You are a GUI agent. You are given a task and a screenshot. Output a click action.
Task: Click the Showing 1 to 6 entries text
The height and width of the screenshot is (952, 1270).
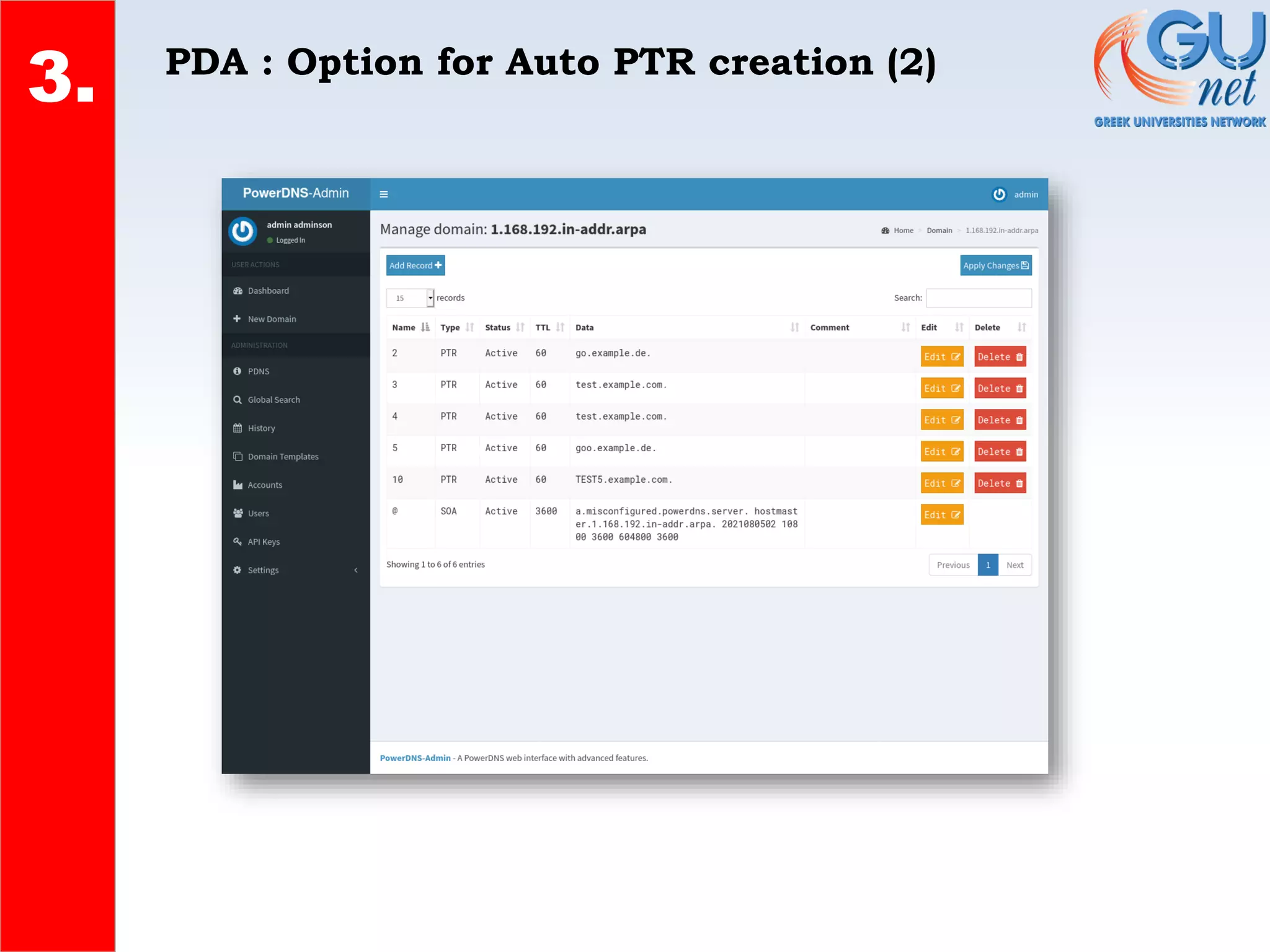click(435, 565)
